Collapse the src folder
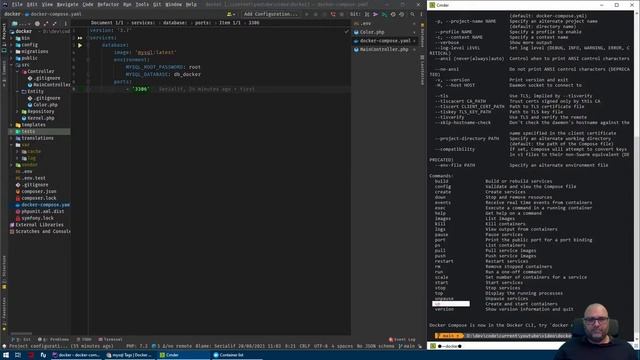 coord(12,64)
